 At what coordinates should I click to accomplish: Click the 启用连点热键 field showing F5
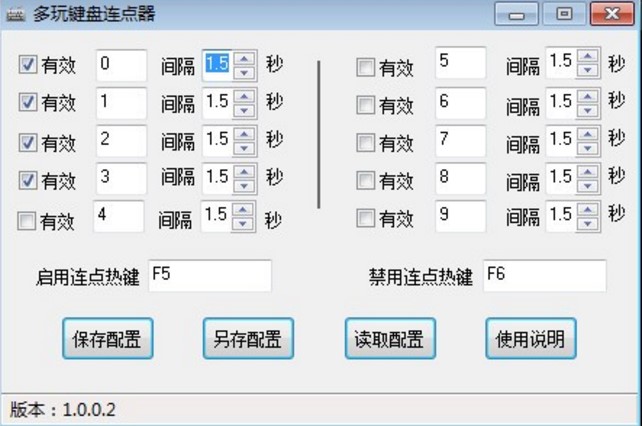[x=210, y=276]
